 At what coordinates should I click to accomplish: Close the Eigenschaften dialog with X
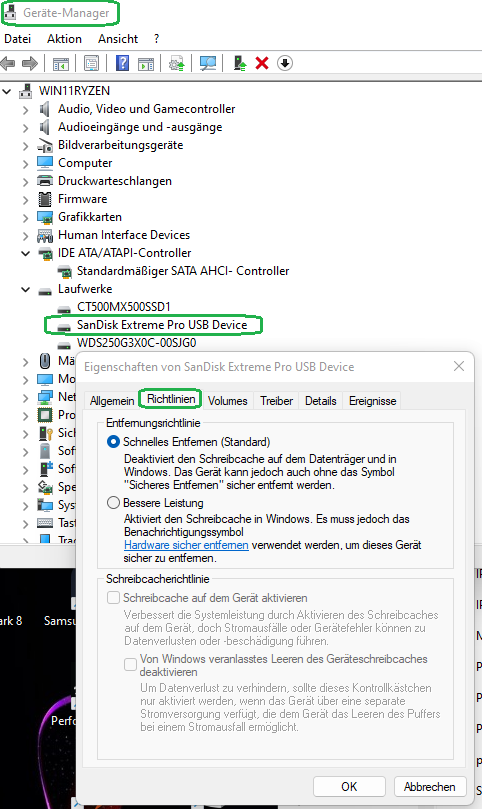[x=459, y=366]
